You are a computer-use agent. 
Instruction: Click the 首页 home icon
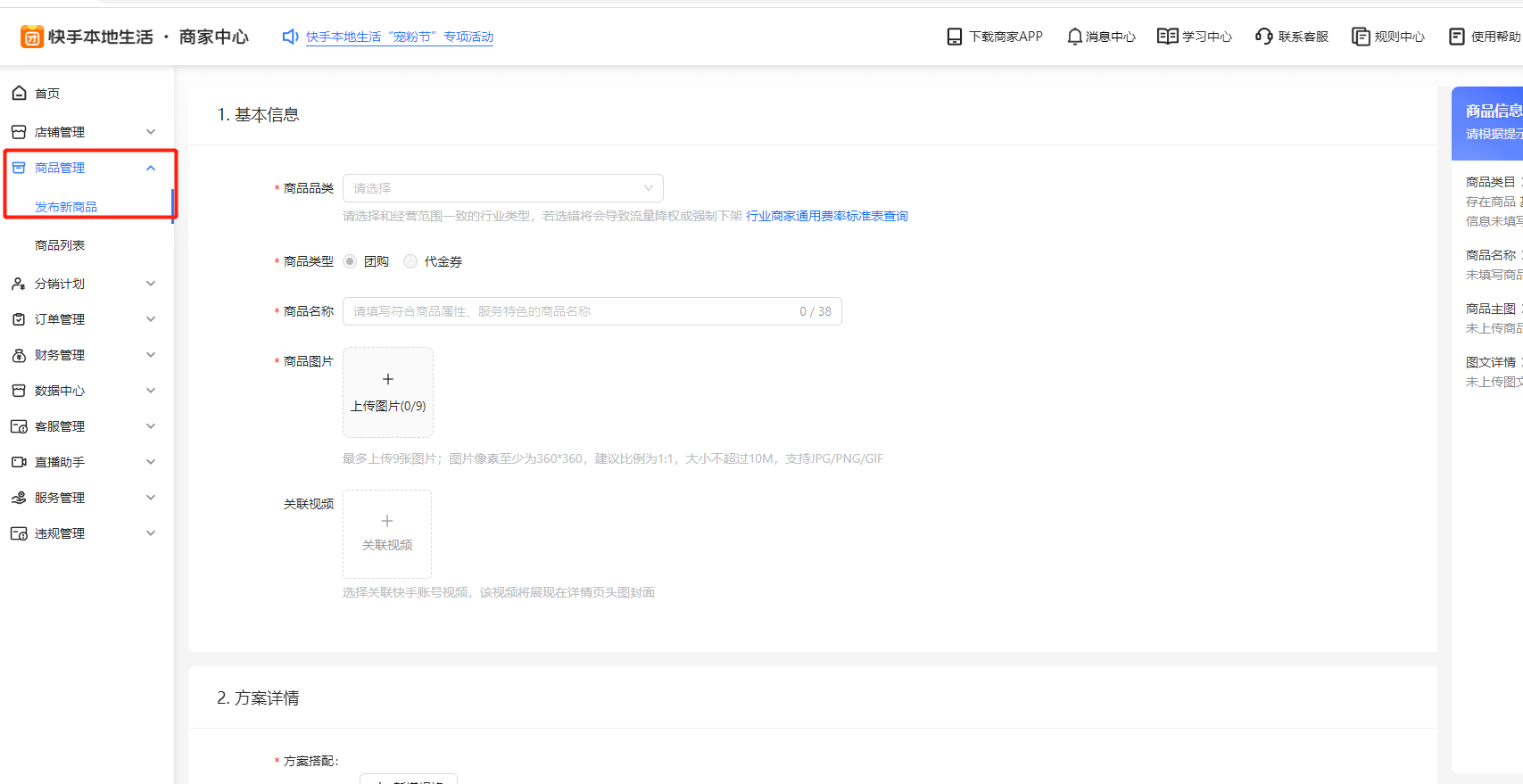click(x=19, y=94)
